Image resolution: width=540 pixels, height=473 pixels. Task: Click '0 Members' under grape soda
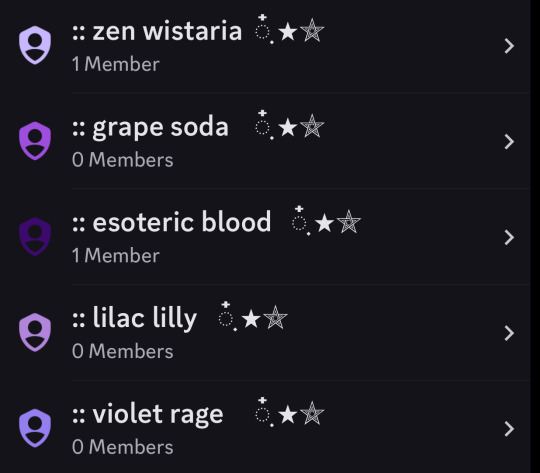point(123,160)
